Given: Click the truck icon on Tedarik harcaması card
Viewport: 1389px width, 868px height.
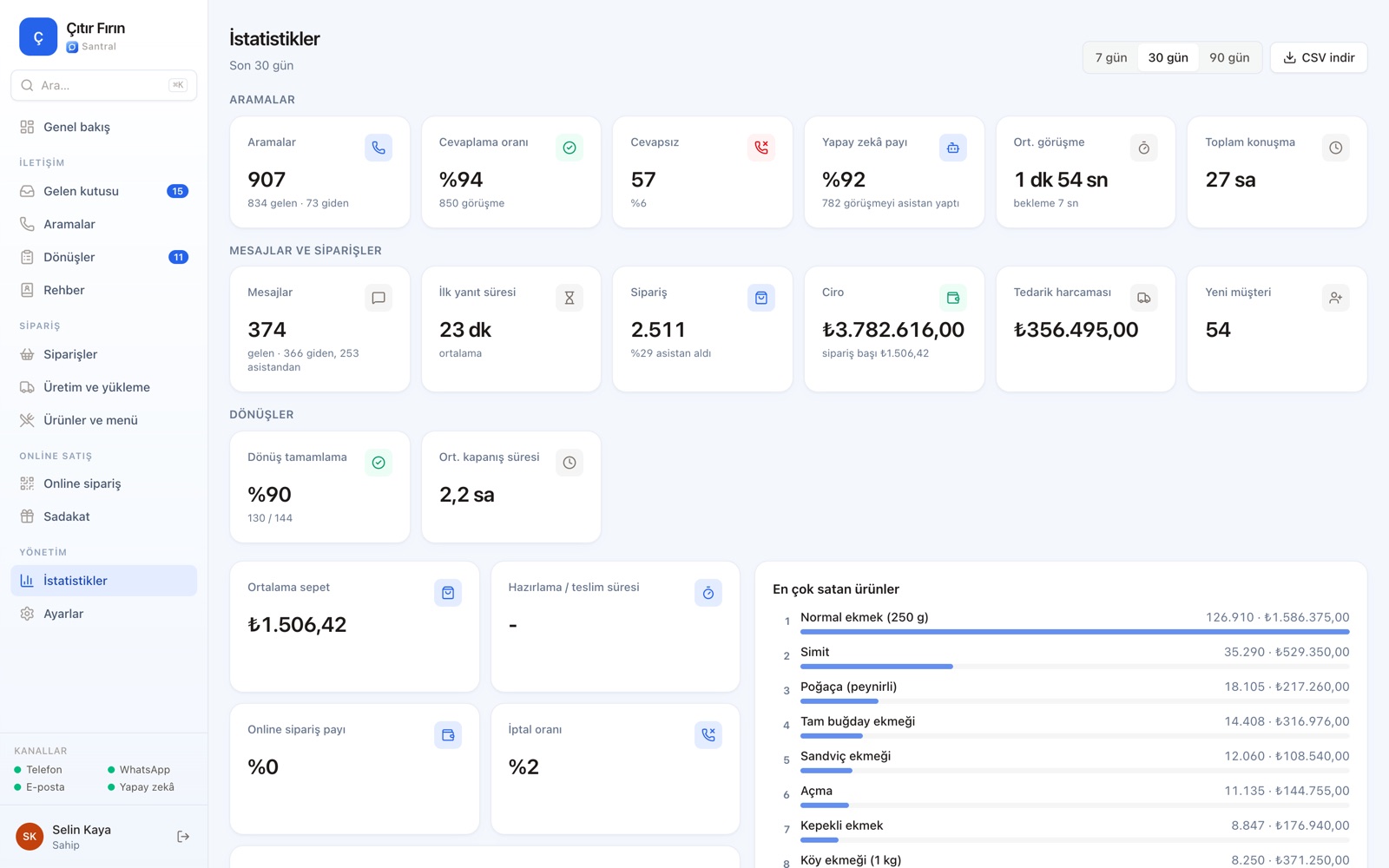Looking at the screenshot, I should coord(1144,298).
